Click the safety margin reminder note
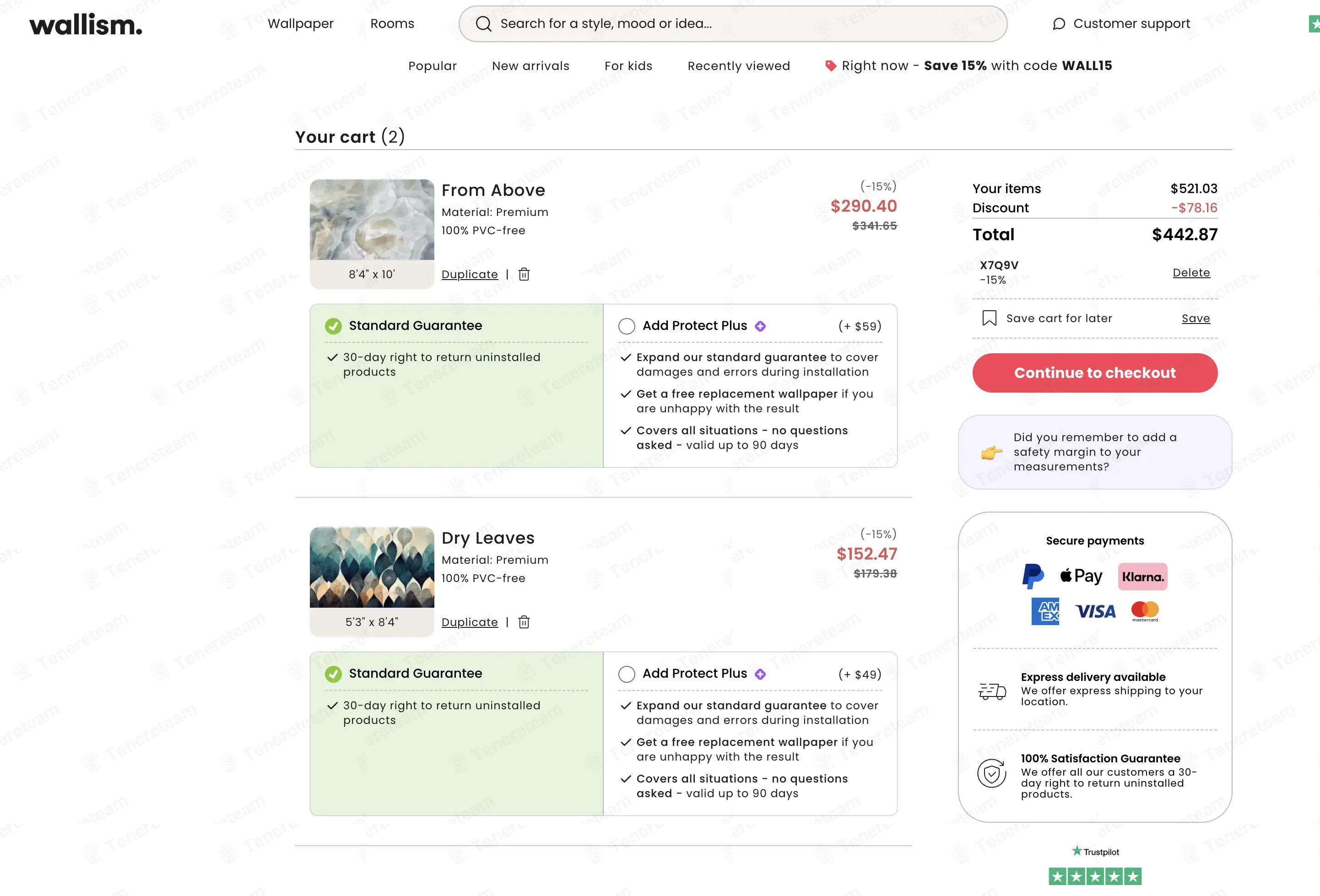1320x896 pixels. (x=1094, y=452)
